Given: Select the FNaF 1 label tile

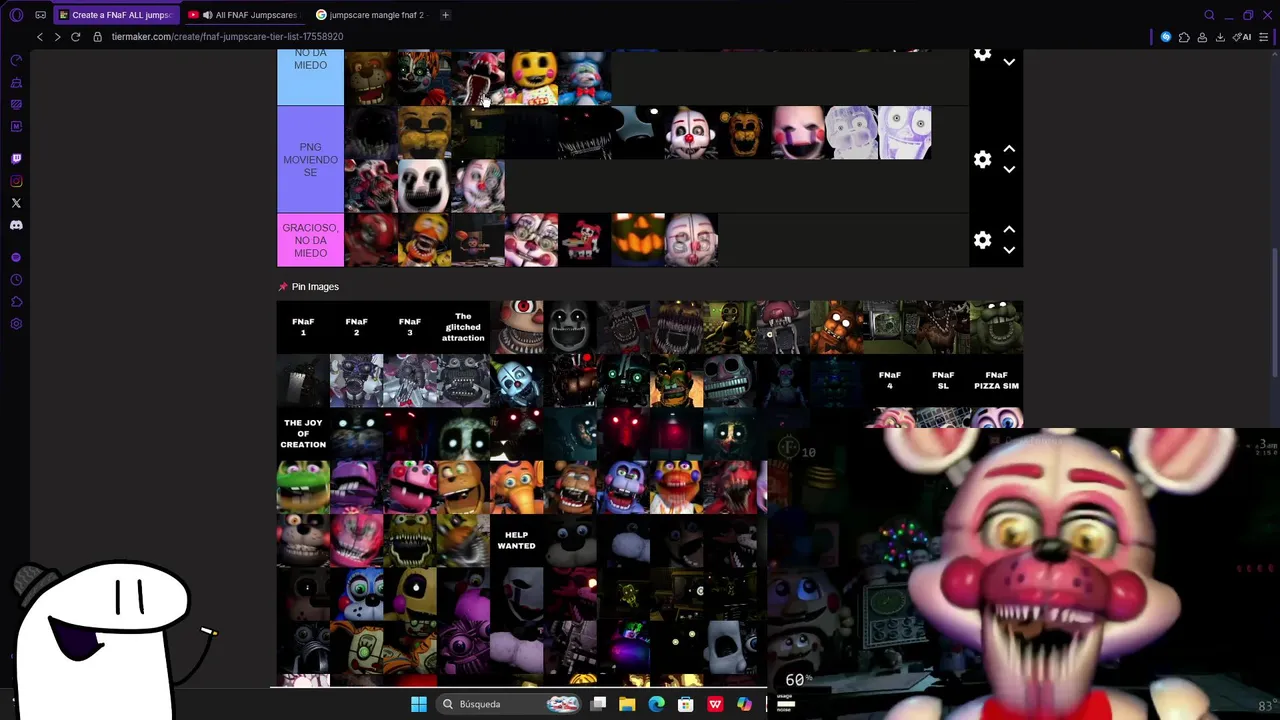Looking at the screenshot, I should (x=303, y=327).
